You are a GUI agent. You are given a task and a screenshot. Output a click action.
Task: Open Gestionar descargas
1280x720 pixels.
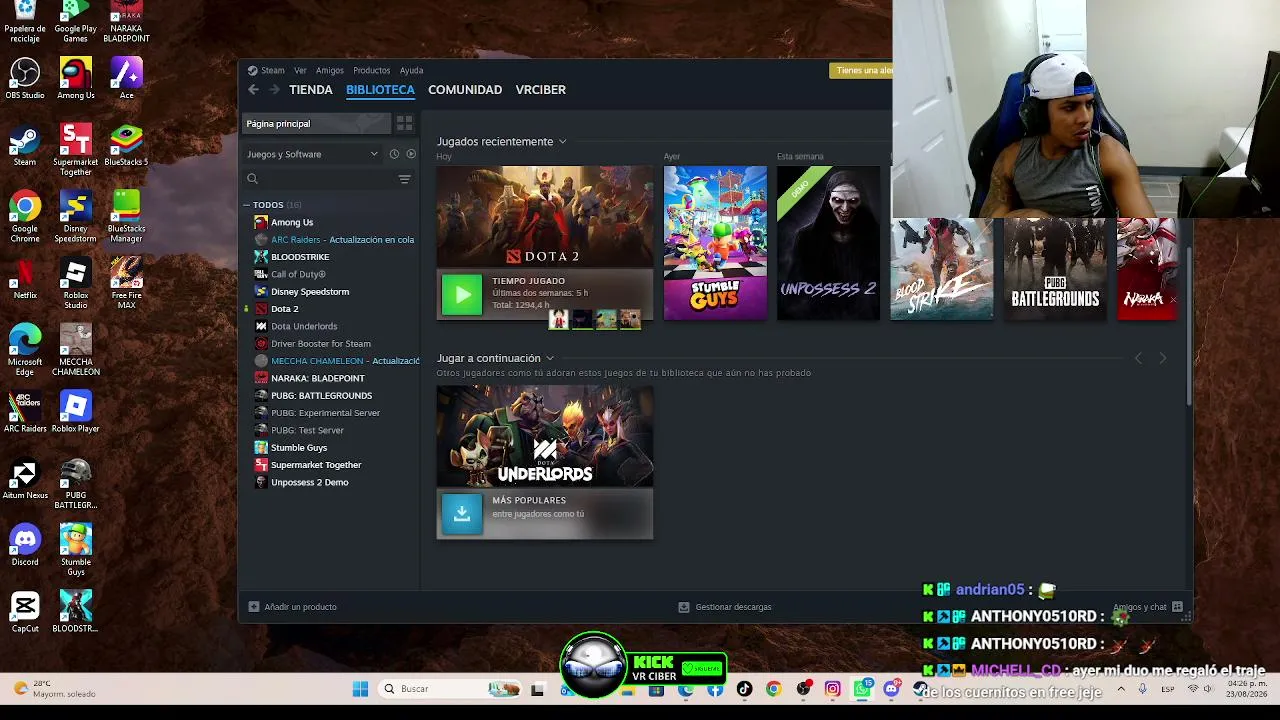(725, 607)
